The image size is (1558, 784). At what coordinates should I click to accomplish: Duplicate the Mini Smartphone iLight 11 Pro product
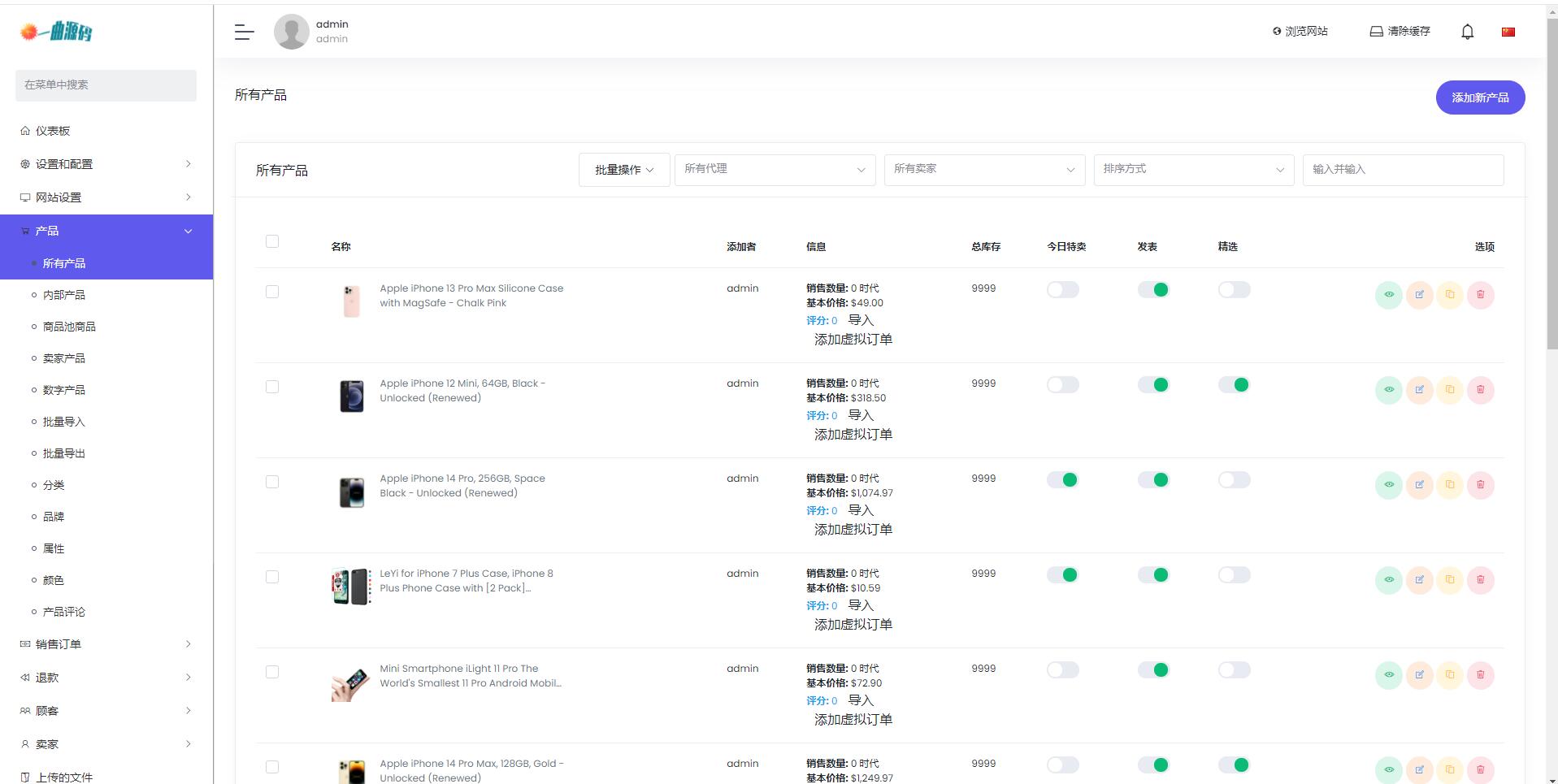pyautogui.click(x=1450, y=675)
